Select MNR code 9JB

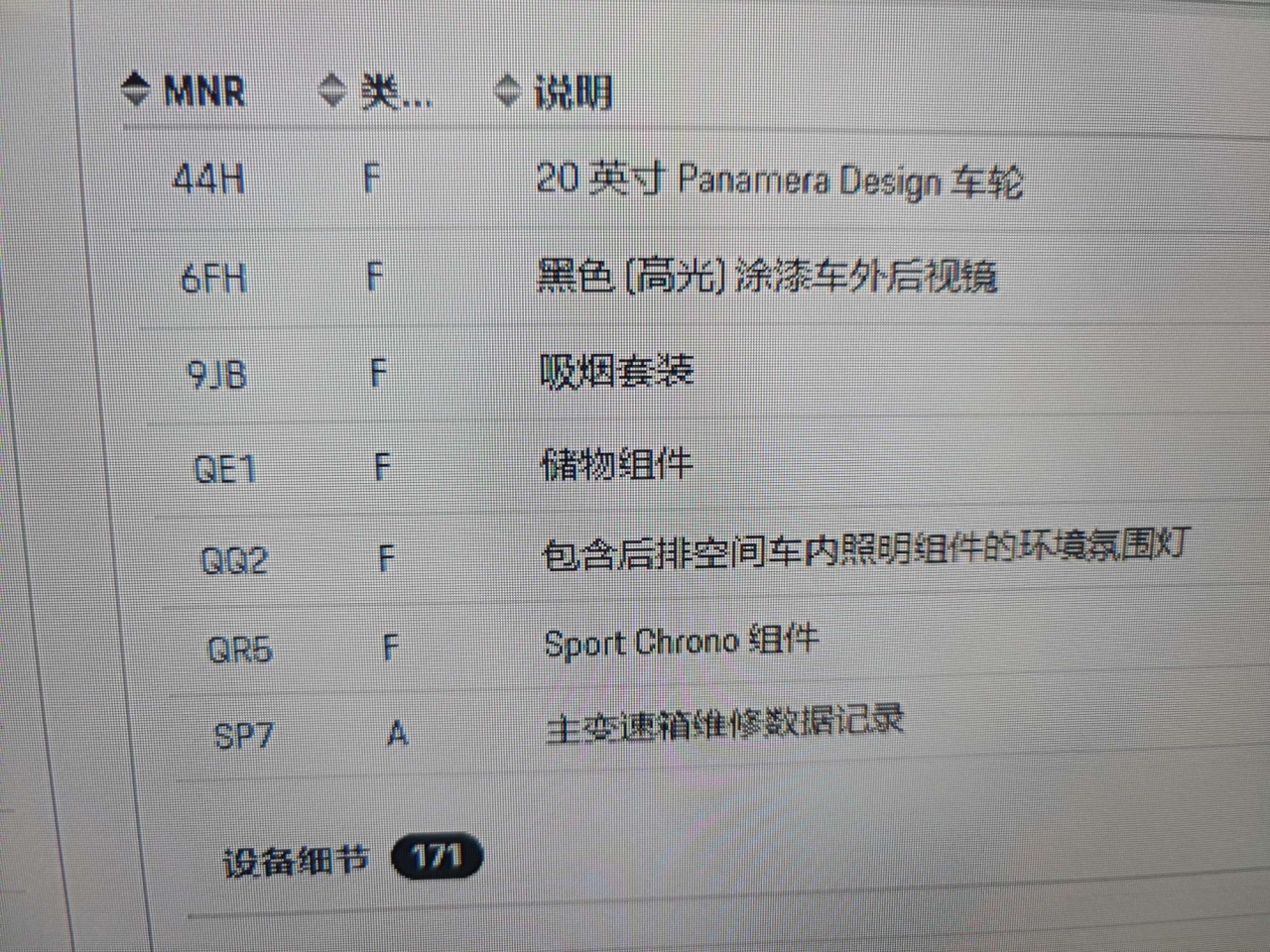pyautogui.click(x=216, y=374)
